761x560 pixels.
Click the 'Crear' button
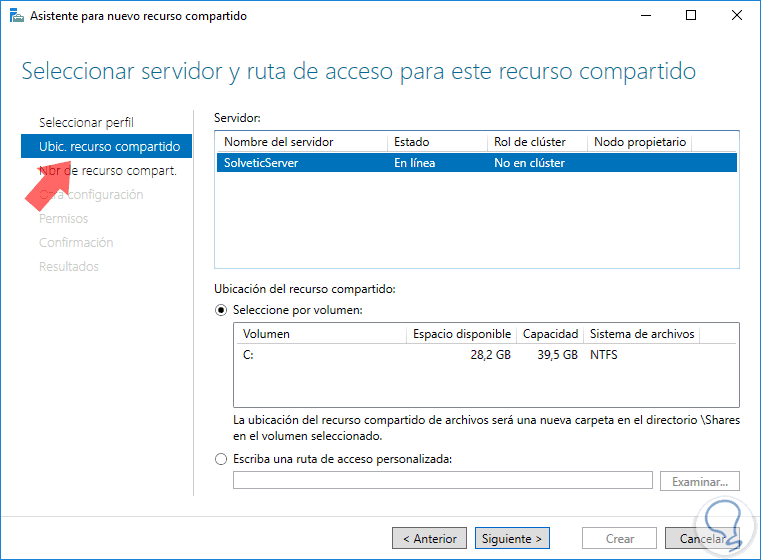(x=619, y=538)
